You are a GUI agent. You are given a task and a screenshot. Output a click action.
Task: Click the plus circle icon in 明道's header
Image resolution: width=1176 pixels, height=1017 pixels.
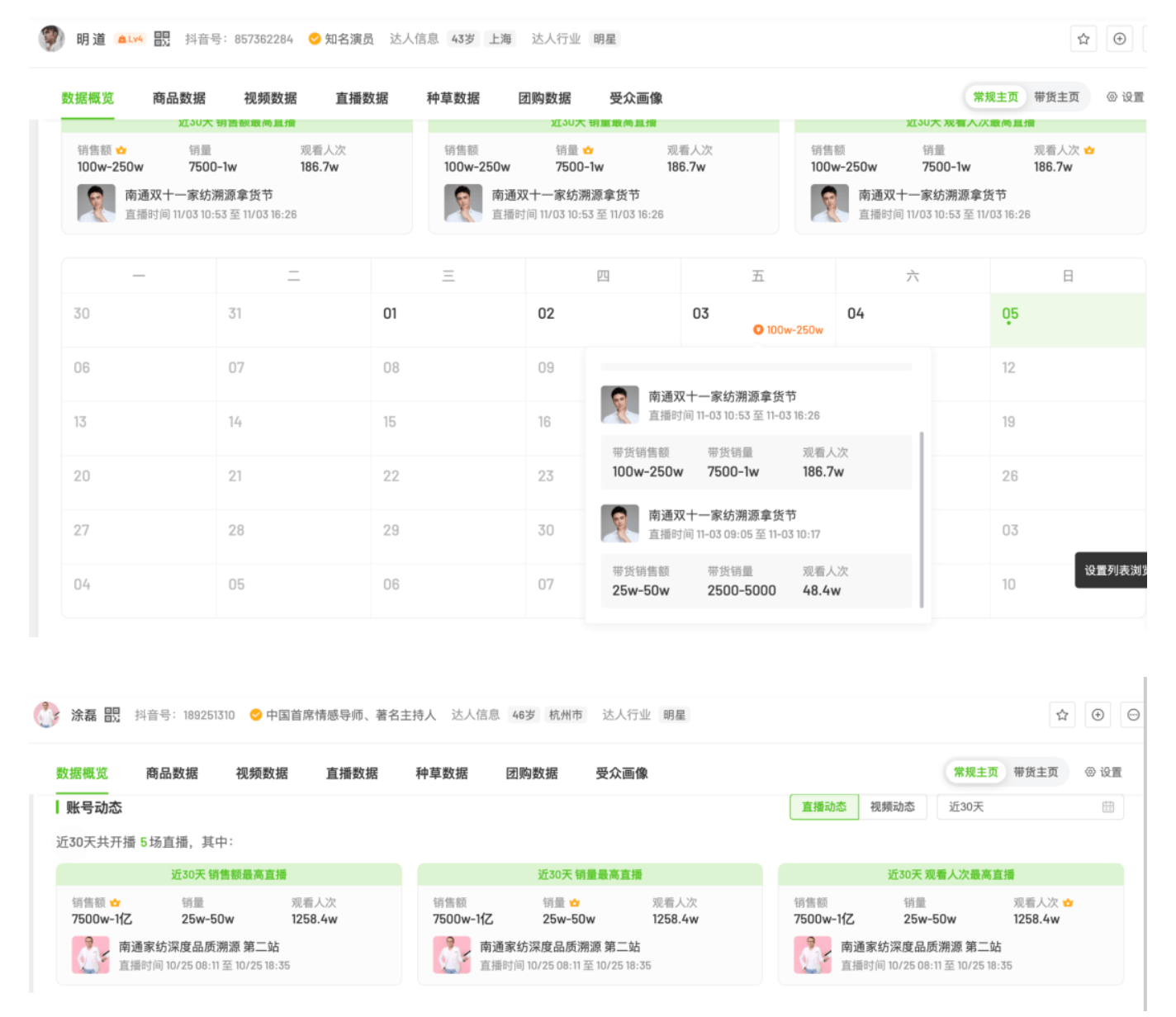click(1119, 39)
